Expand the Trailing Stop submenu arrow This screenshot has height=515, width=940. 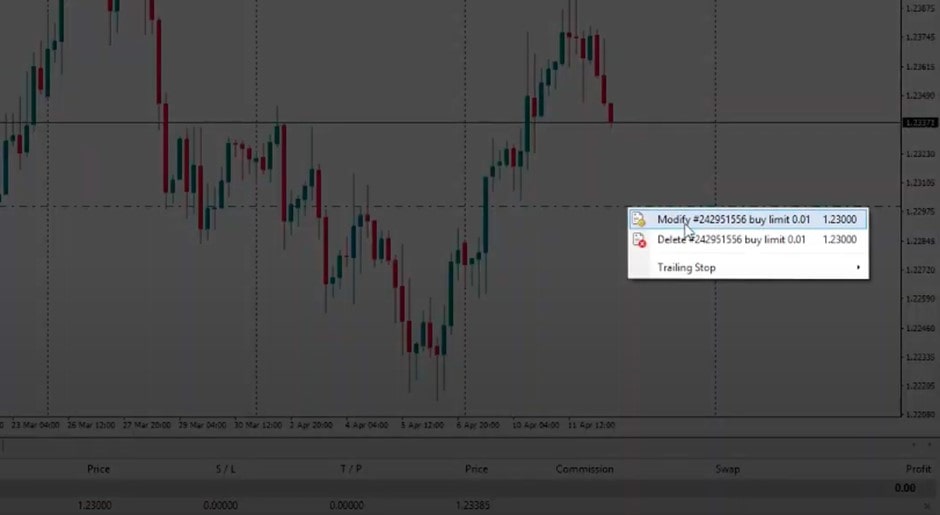coord(858,268)
